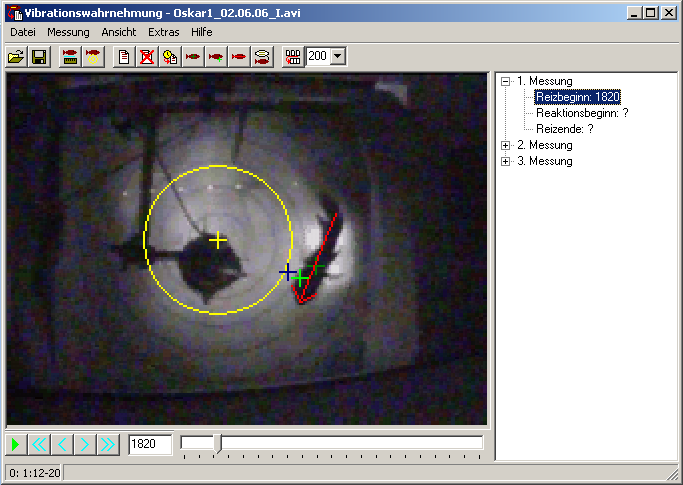This screenshot has height=485, width=683.
Task: Close the Vibrationswahrnehmung window
Action: 669,13
